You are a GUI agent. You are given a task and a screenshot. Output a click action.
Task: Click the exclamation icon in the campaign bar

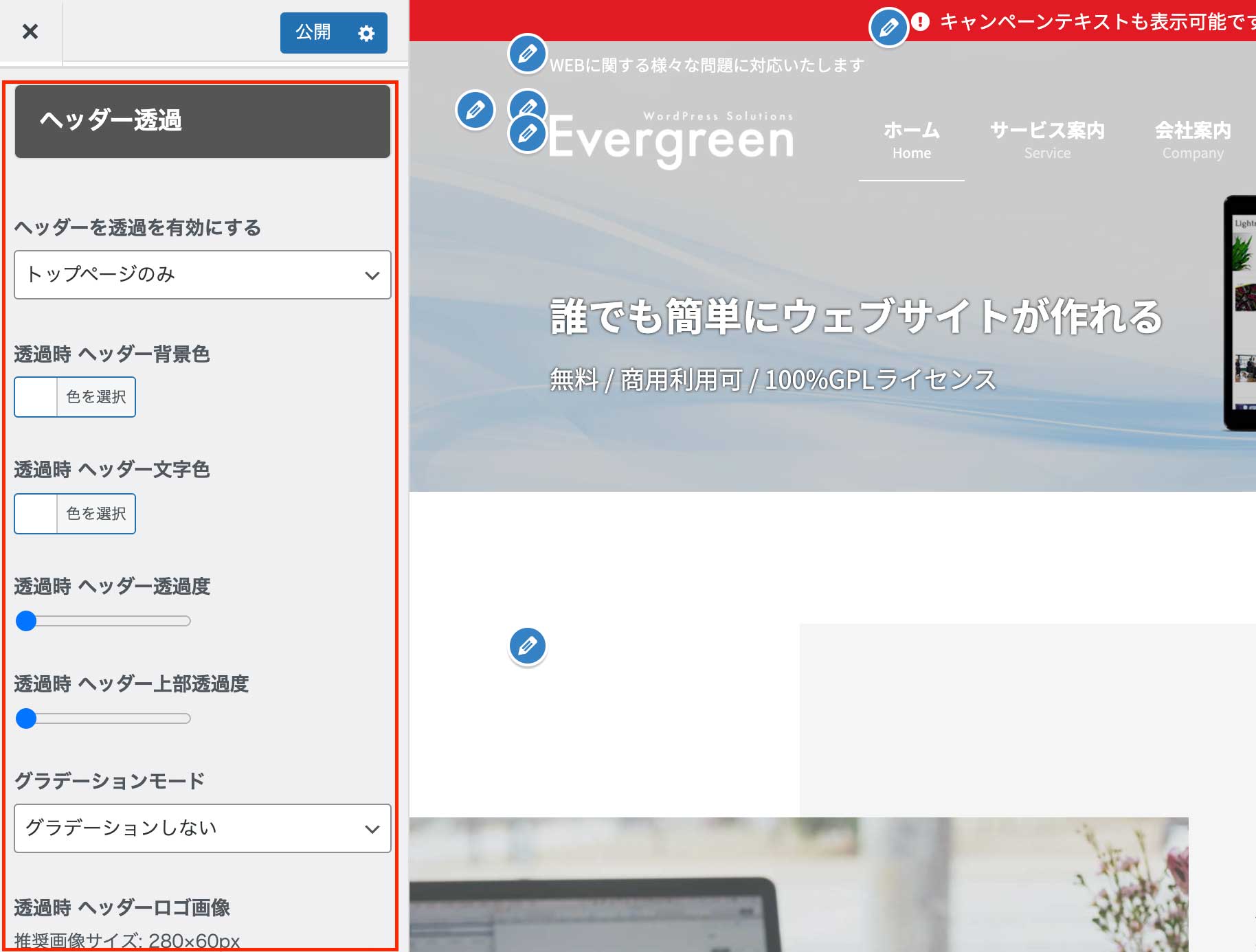tap(921, 22)
